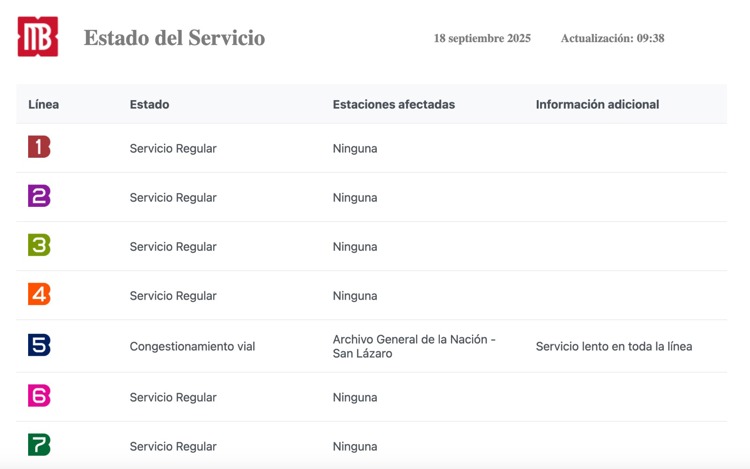Click the Congestionamiento vial status text
750x469 pixels.
(x=192, y=347)
